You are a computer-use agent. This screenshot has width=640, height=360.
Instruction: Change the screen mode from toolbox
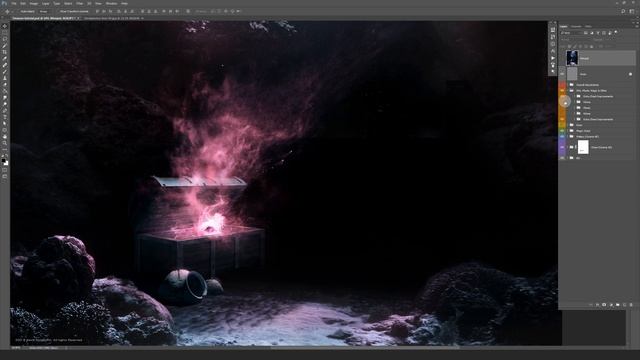(5, 177)
